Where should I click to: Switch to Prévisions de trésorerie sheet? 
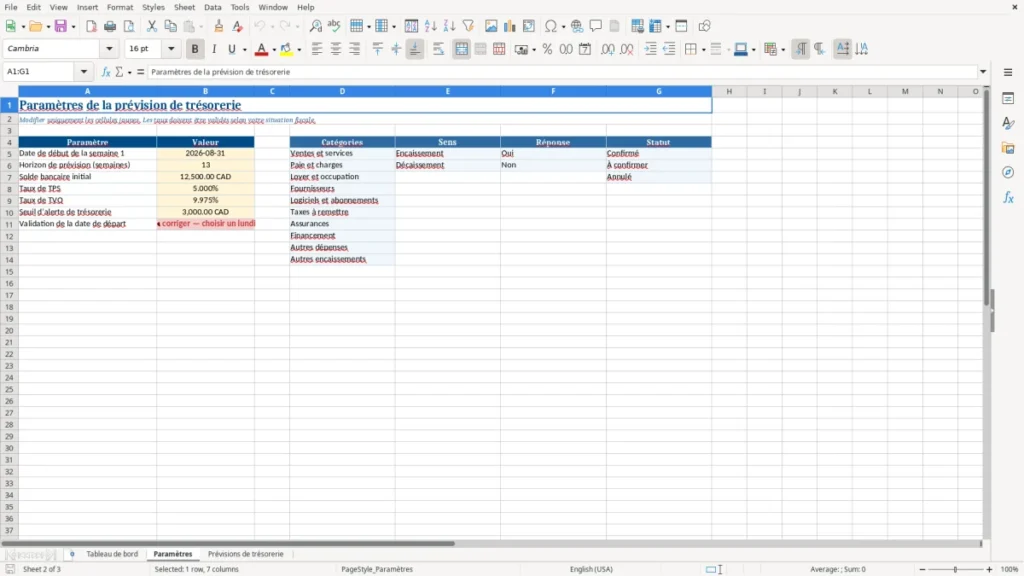pyautogui.click(x=246, y=554)
